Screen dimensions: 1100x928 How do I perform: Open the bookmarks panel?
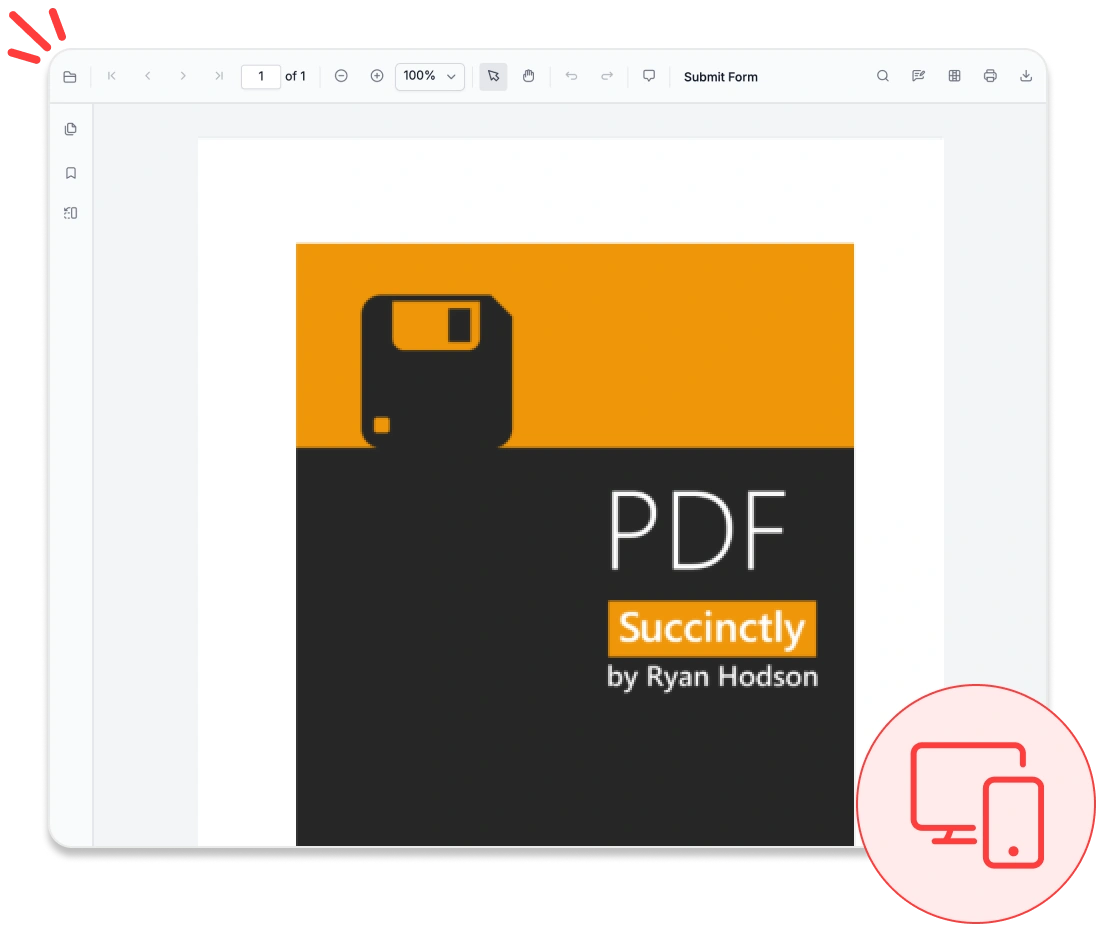coord(71,173)
